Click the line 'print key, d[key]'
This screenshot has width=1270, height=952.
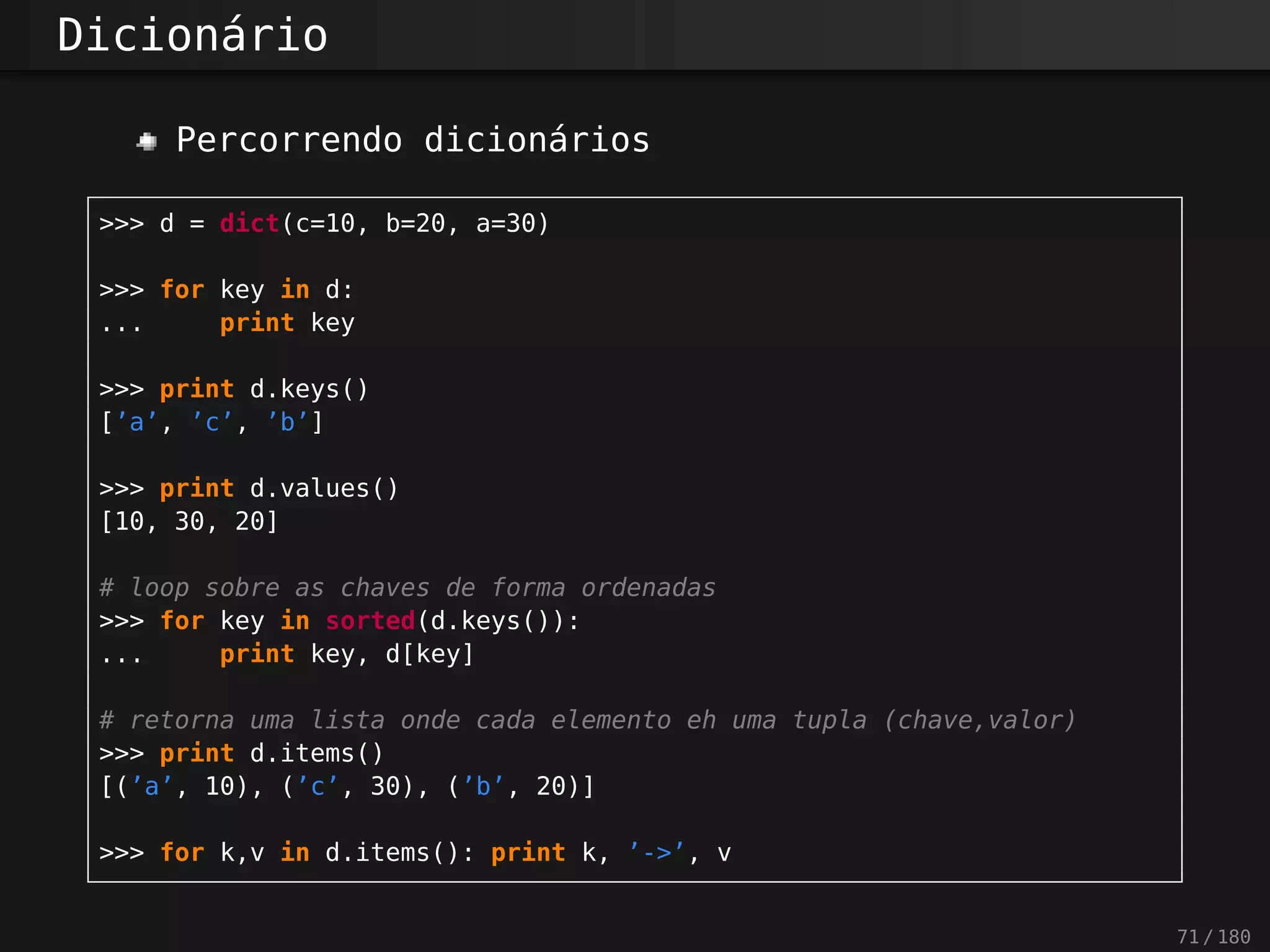tap(347, 654)
